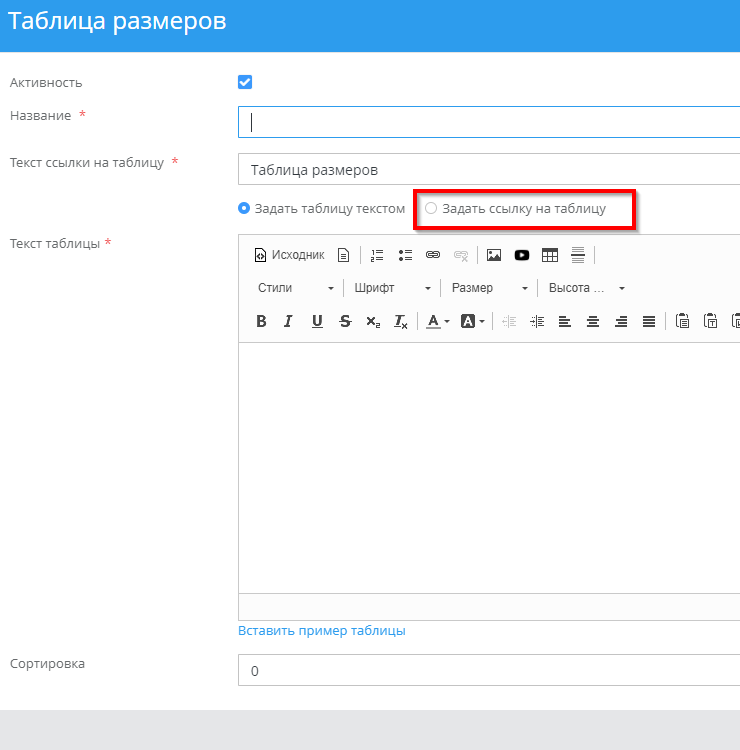Uncheck the Активность checkbox
Screen dimensions: 740x750
[245, 82]
